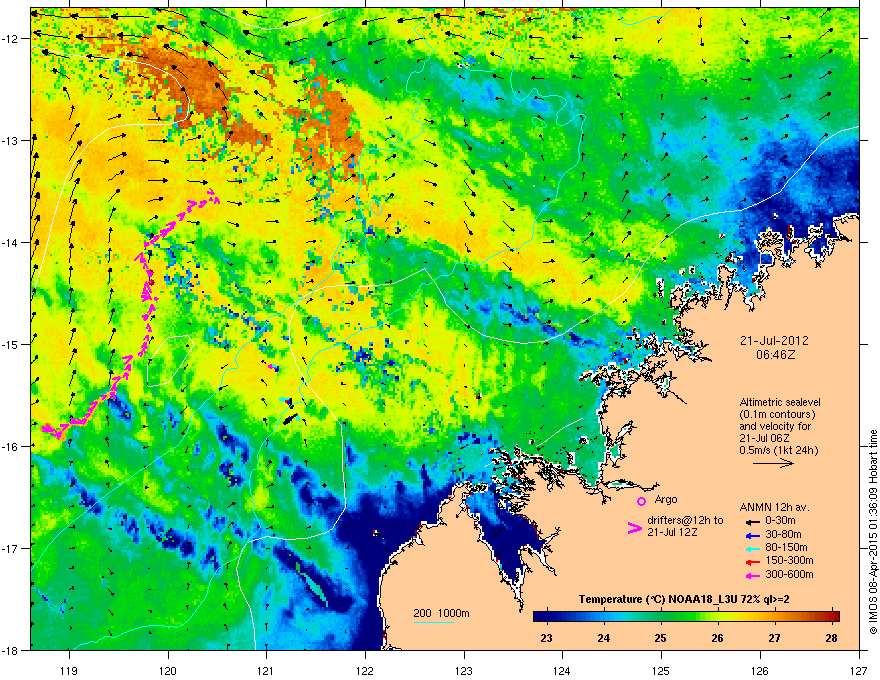Click the blue 30-80m ANMN arrow
Image resolution: width=880 pixels, height=680 pixels.
(751, 535)
